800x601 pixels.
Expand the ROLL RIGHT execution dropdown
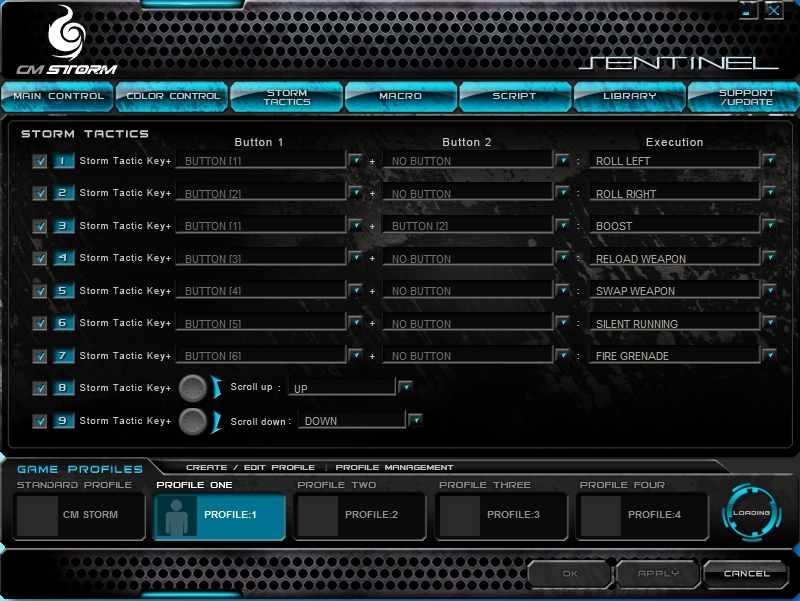pyautogui.click(x=769, y=192)
